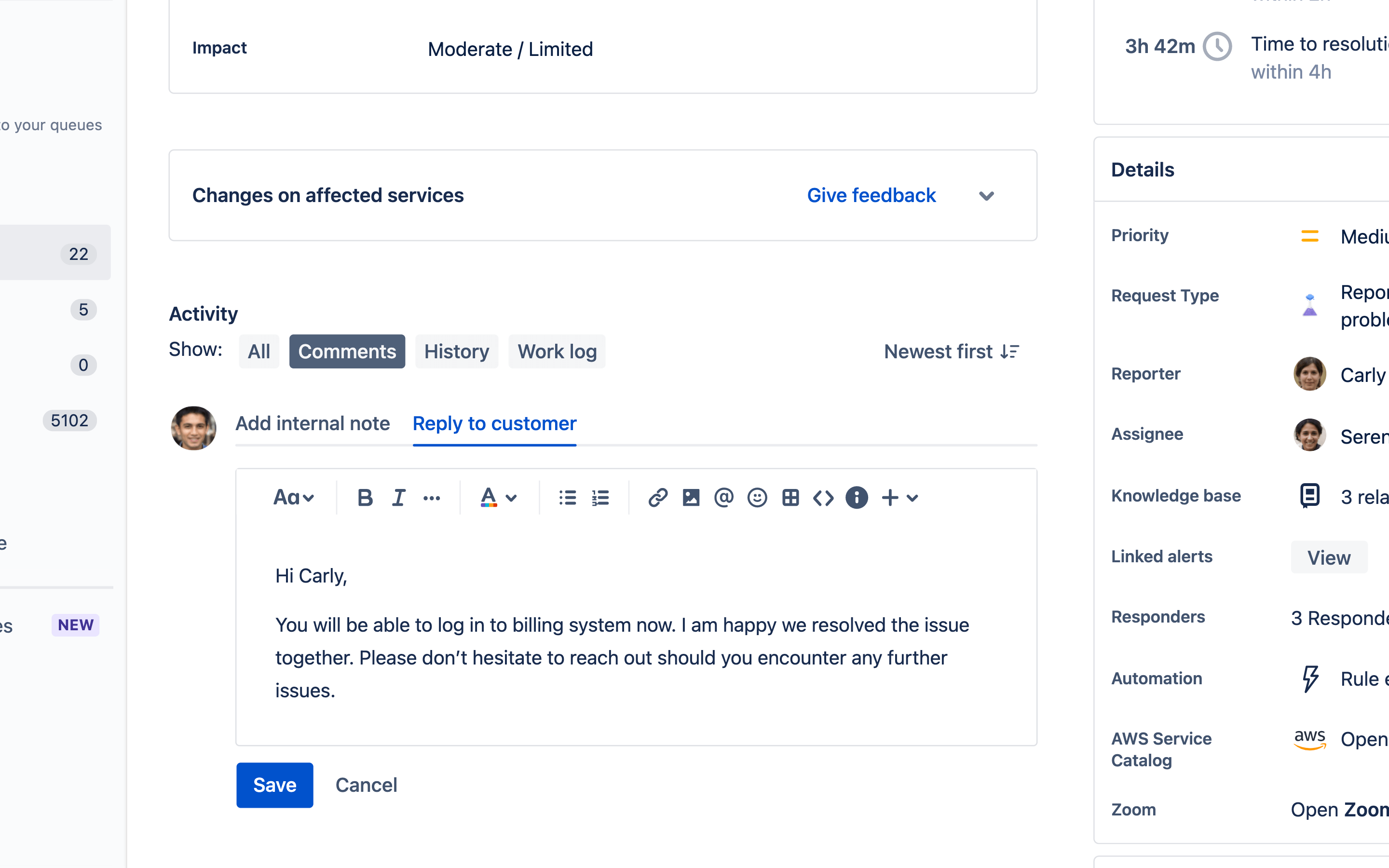Click the numbered list icon

(x=600, y=497)
